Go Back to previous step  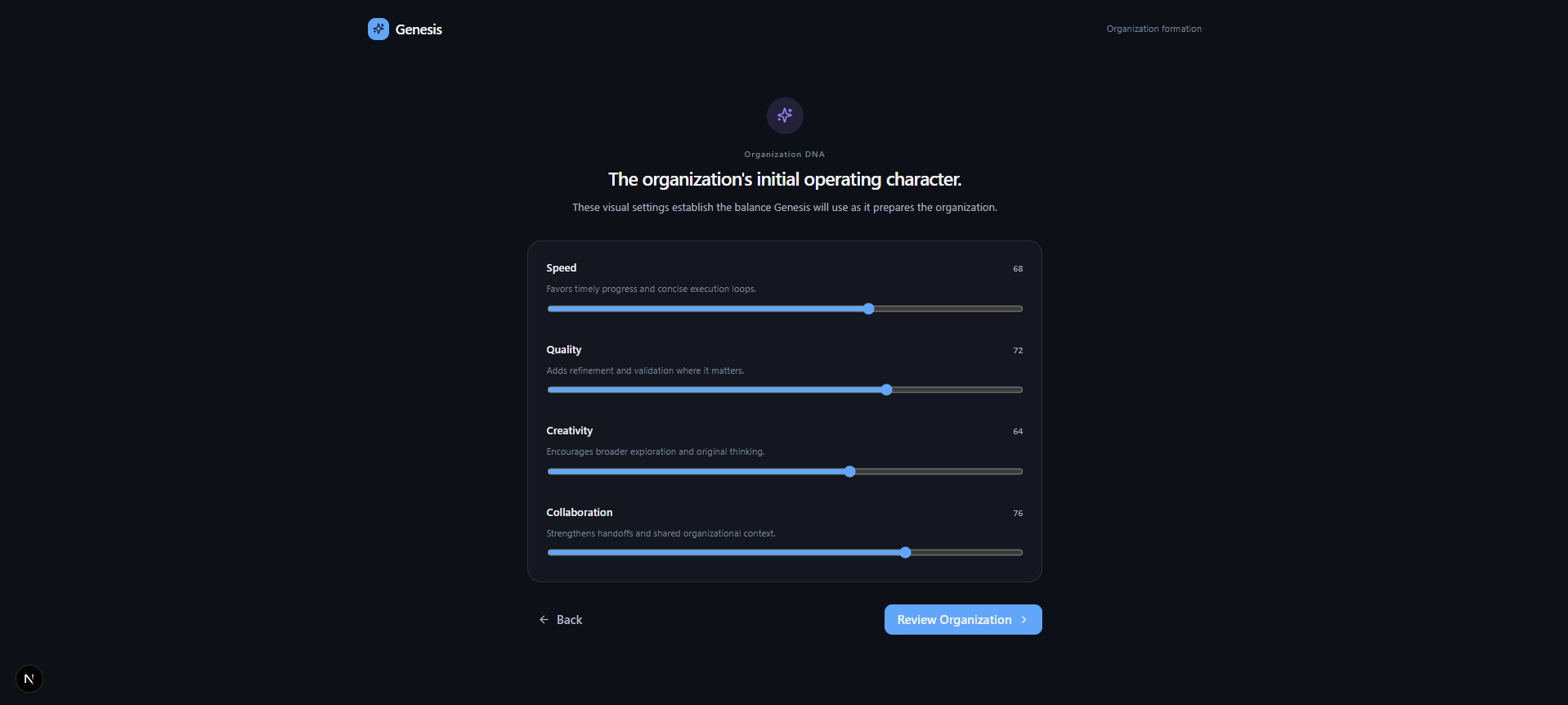[x=560, y=620]
